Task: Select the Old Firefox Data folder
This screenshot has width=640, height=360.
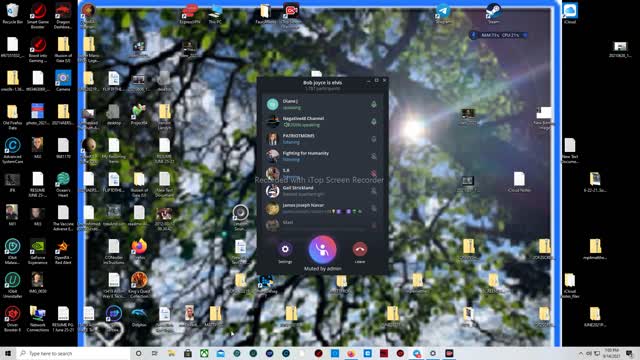Action: click(12, 116)
